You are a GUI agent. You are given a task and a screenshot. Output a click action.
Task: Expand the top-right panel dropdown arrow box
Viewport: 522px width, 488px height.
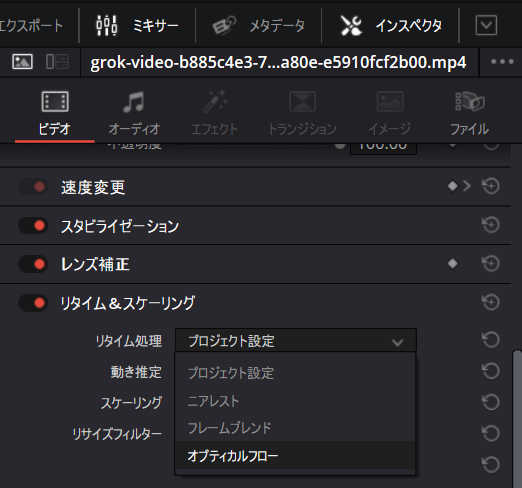pos(486,25)
